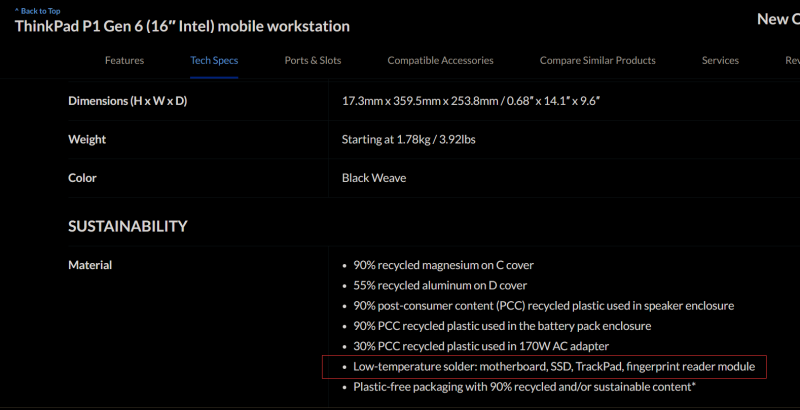Click the dimensions value 17.3mm x 359.5mm
The height and width of the screenshot is (410, 800).
coord(470,101)
